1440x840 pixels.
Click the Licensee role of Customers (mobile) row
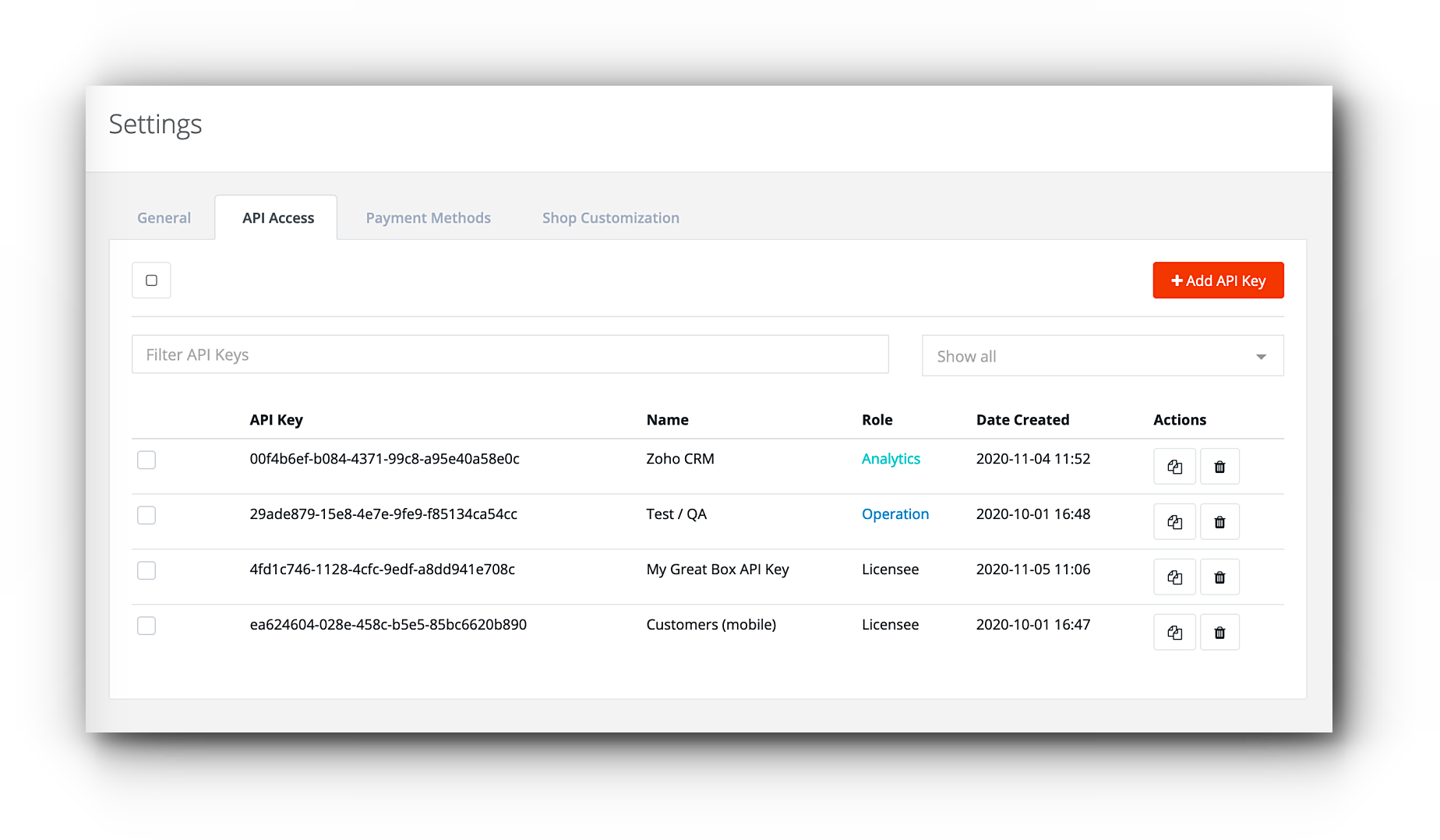tap(891, 625)
